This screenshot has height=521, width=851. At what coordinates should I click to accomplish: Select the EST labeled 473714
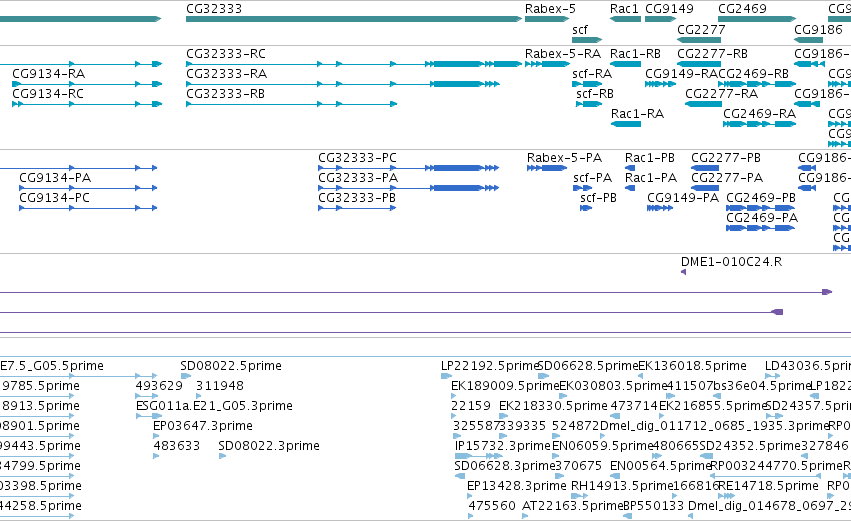point(634,406)
